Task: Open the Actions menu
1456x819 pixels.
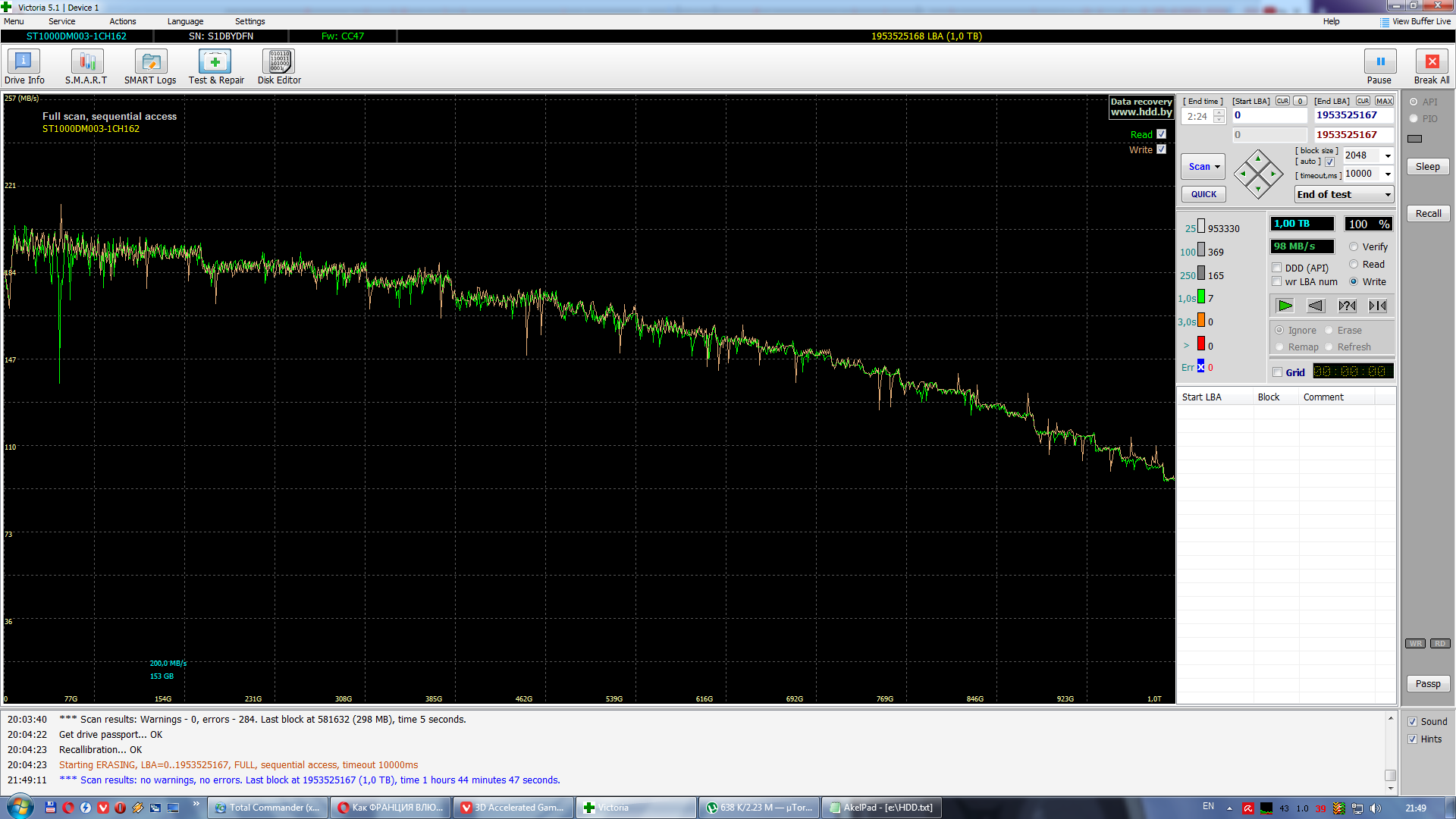Action: (122, 21)
